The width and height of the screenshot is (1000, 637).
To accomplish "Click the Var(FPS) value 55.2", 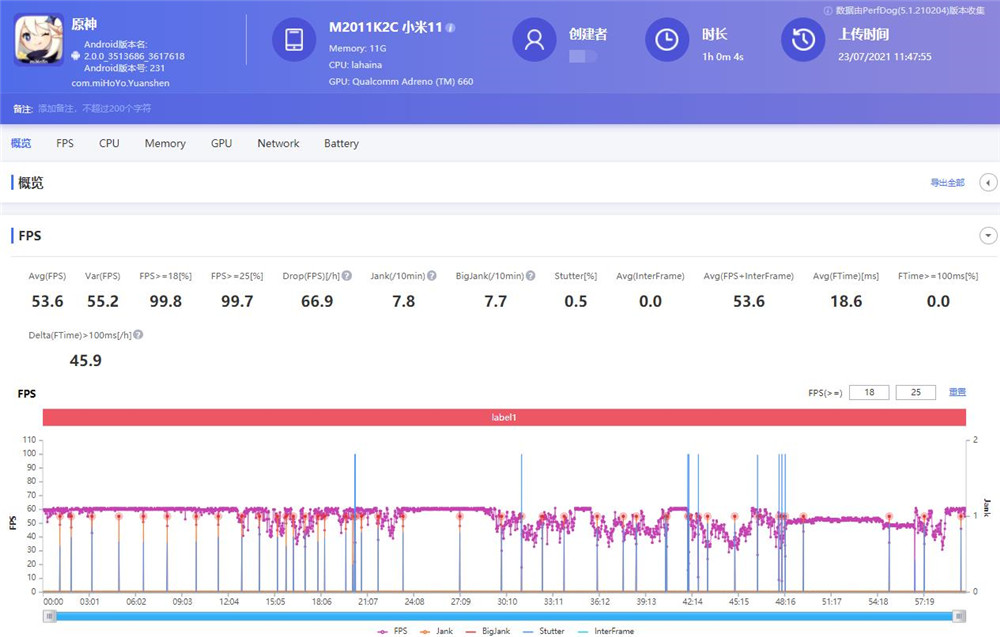I will coord(103,301).
